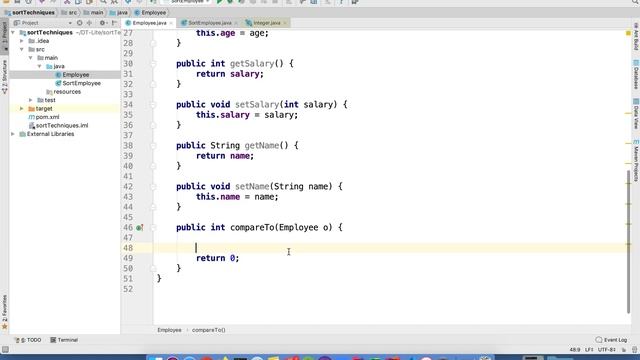Viewport: 640px width, 360px height.
Task: Click the yellow inspection indicator atop the scrollbar
Action: click(628, 33)
